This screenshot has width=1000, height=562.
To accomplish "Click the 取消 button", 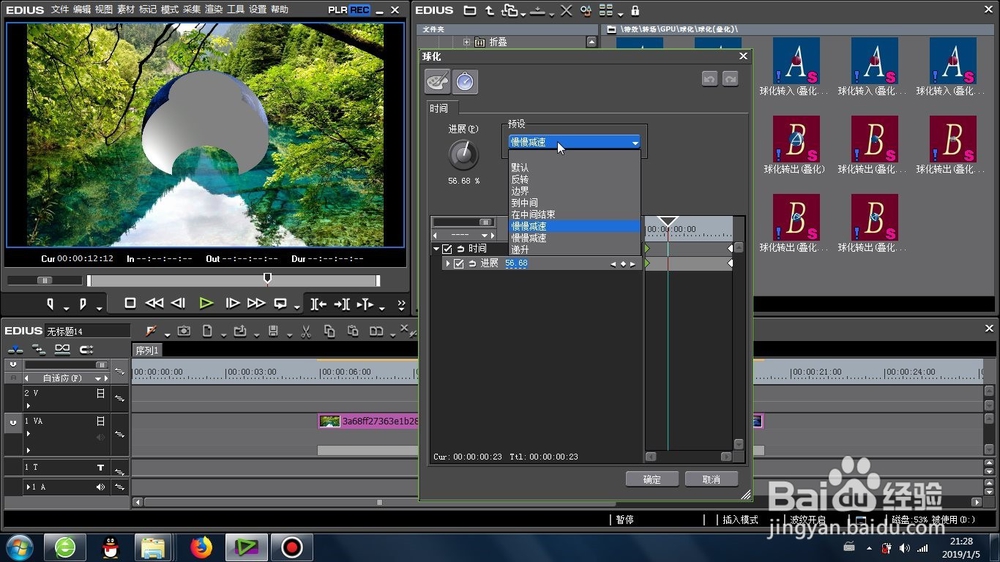I will tap(711, 479).
